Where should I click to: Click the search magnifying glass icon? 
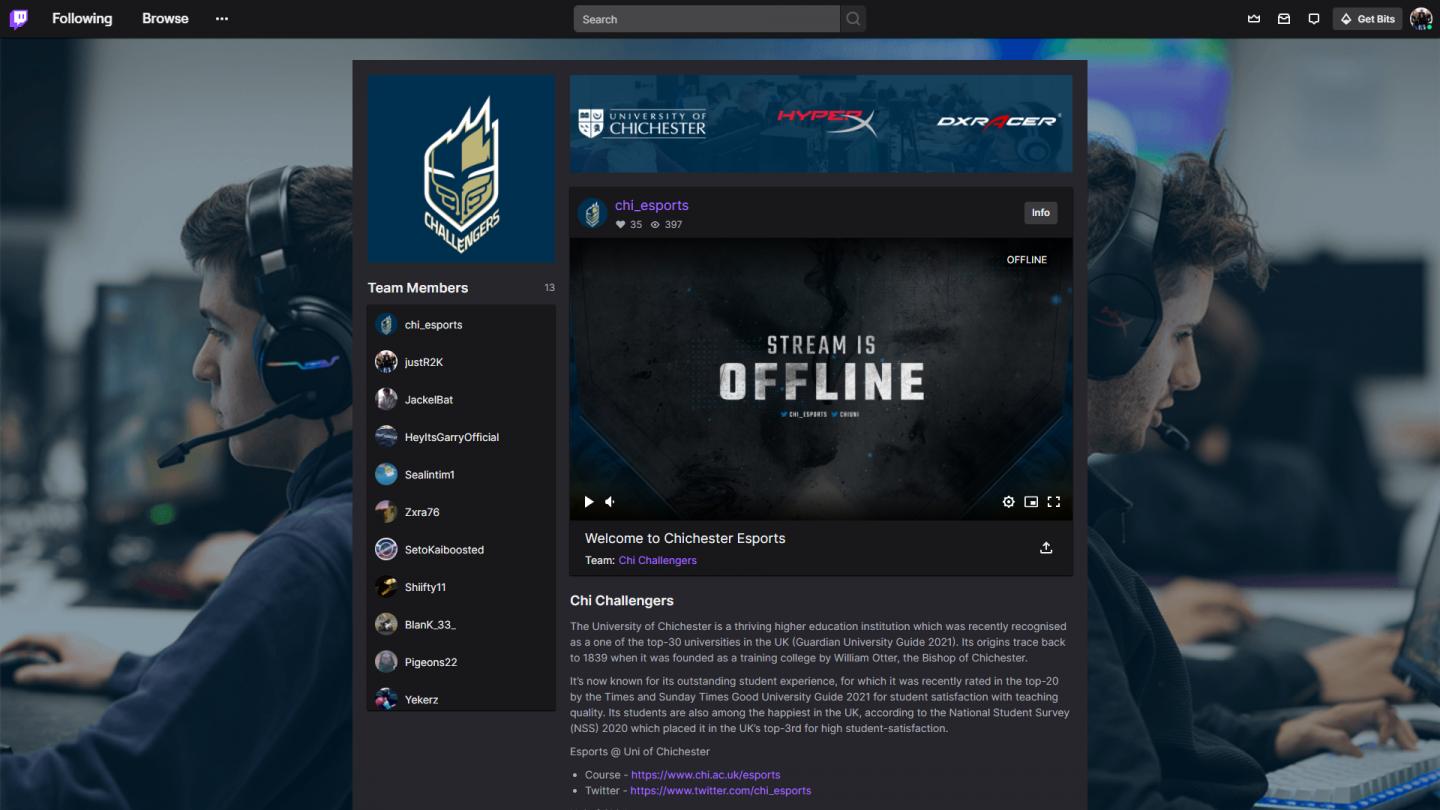click(x=852, y=18)
